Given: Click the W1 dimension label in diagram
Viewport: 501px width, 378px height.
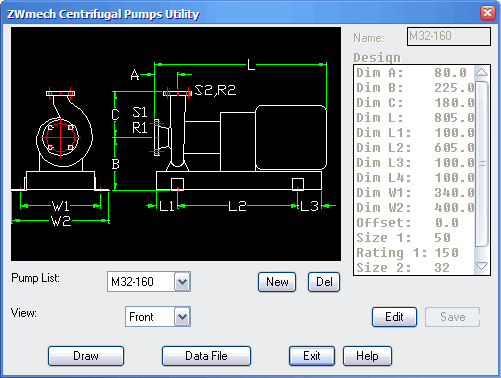Looking at the screenshot, I should point(61,206).
